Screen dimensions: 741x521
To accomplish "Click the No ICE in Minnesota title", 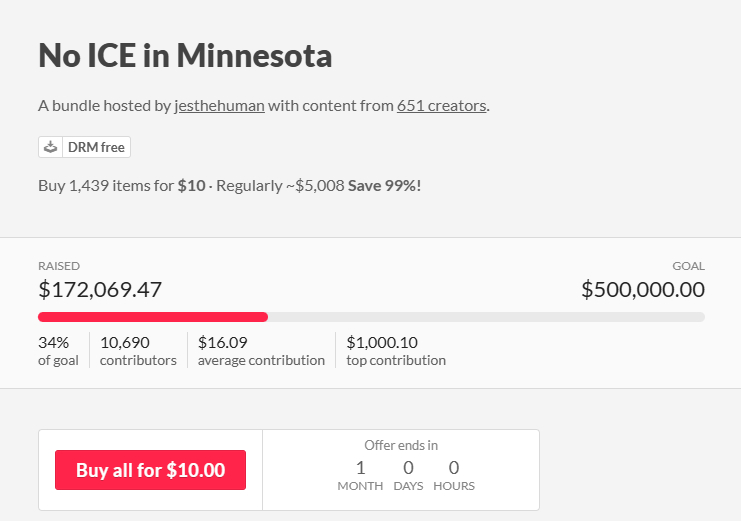I will pos(185,55).
